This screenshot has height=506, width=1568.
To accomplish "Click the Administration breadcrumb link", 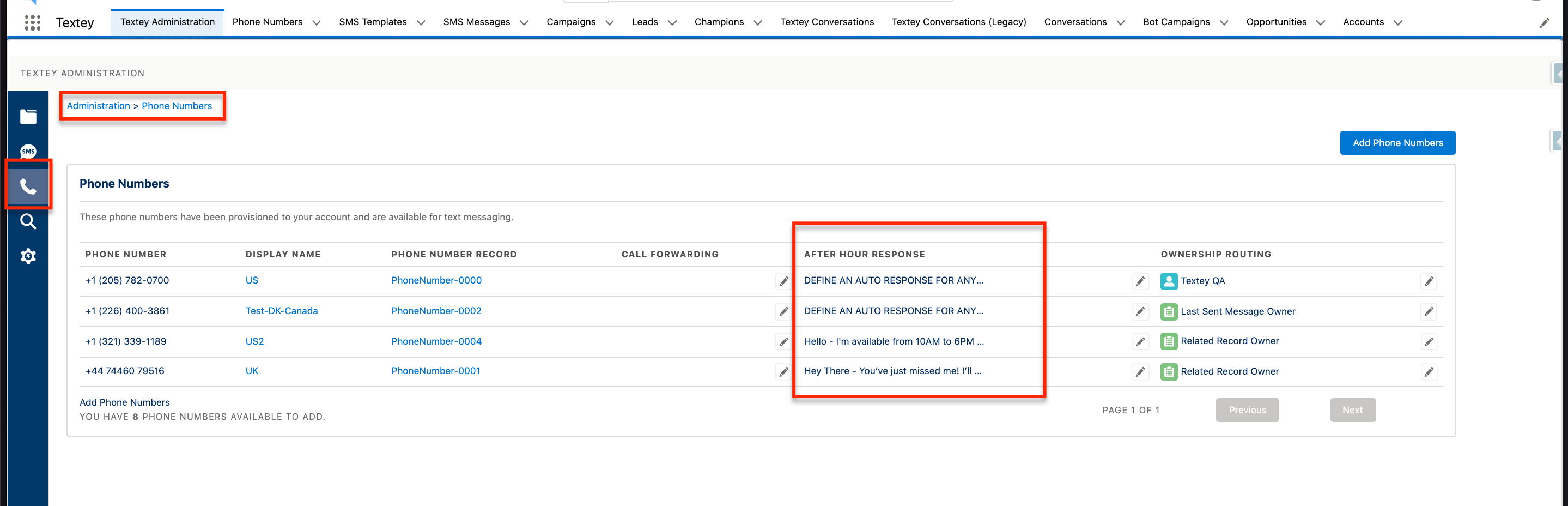I will click(98, 106).
